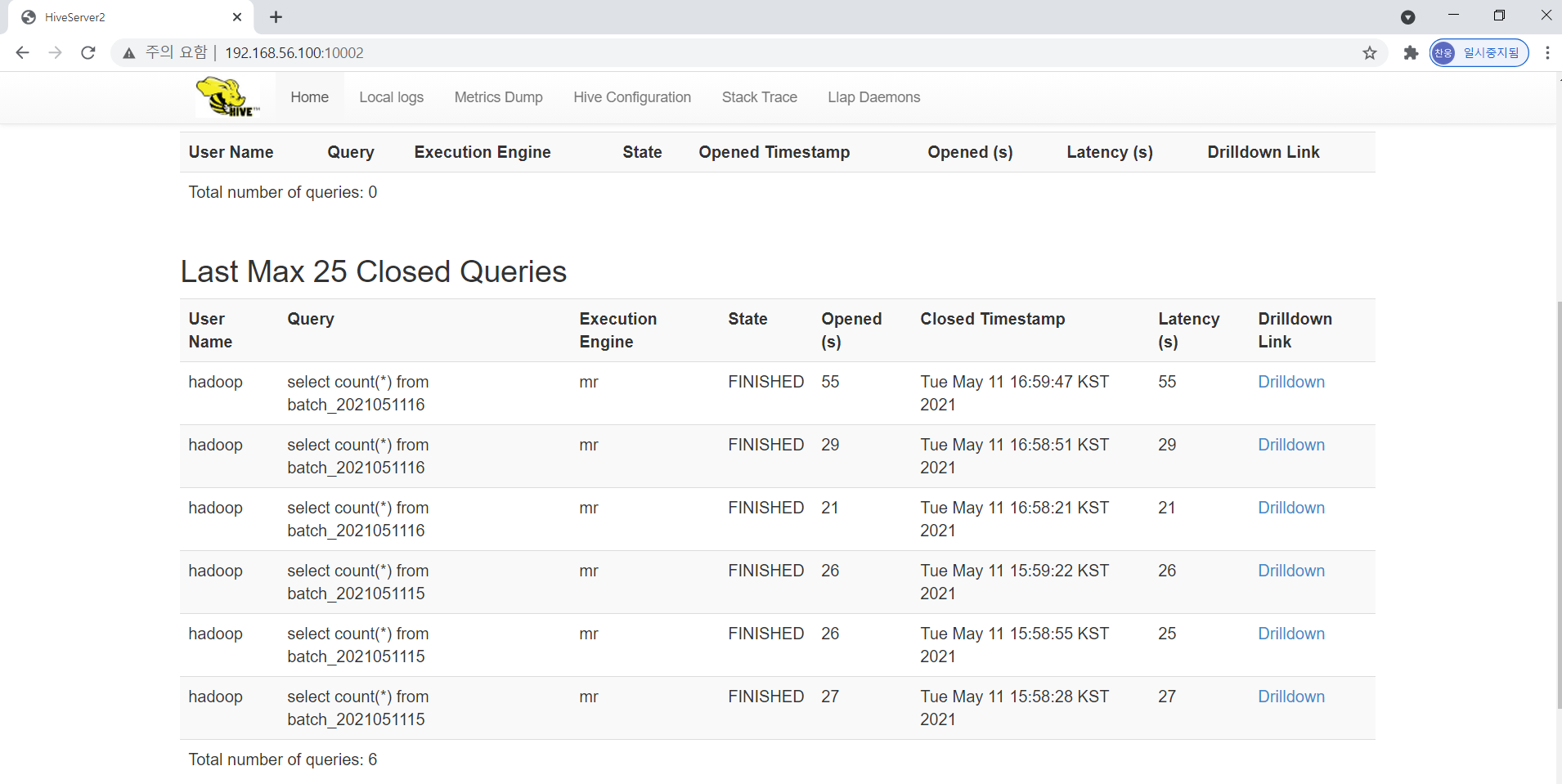
Task: Switch to the Local logs page
Action: tap(391, 97)
